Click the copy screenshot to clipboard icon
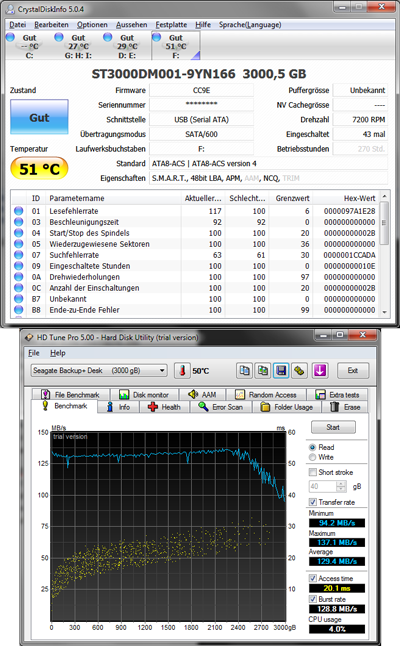The image size is (400, 646). [x=262, y=370]
